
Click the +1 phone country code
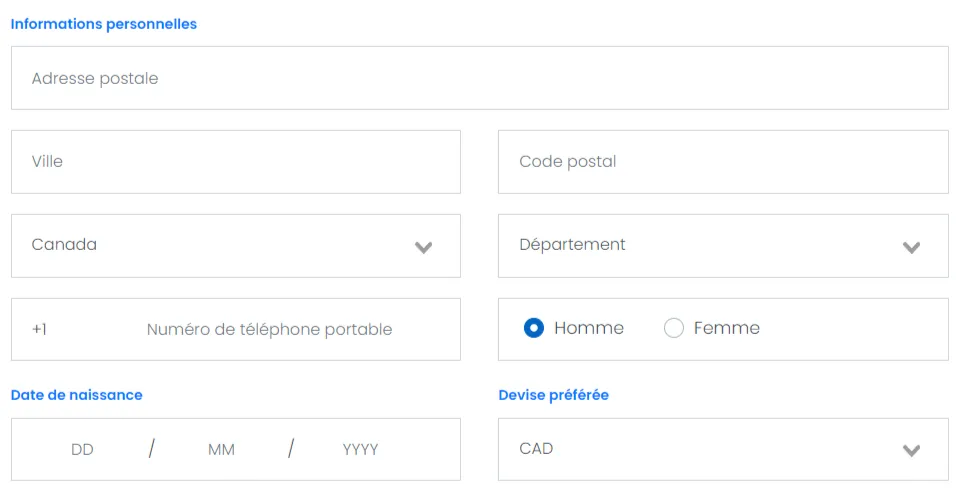[x=40, y=329]
